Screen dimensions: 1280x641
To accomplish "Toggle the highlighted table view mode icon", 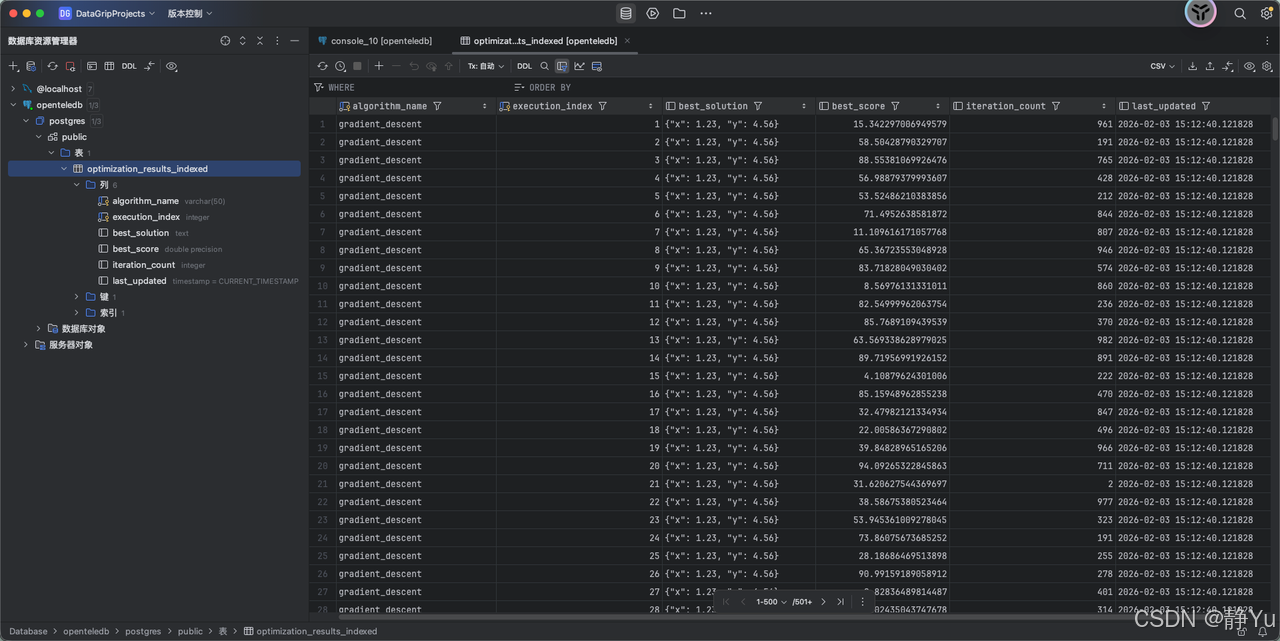I will 562,66.
